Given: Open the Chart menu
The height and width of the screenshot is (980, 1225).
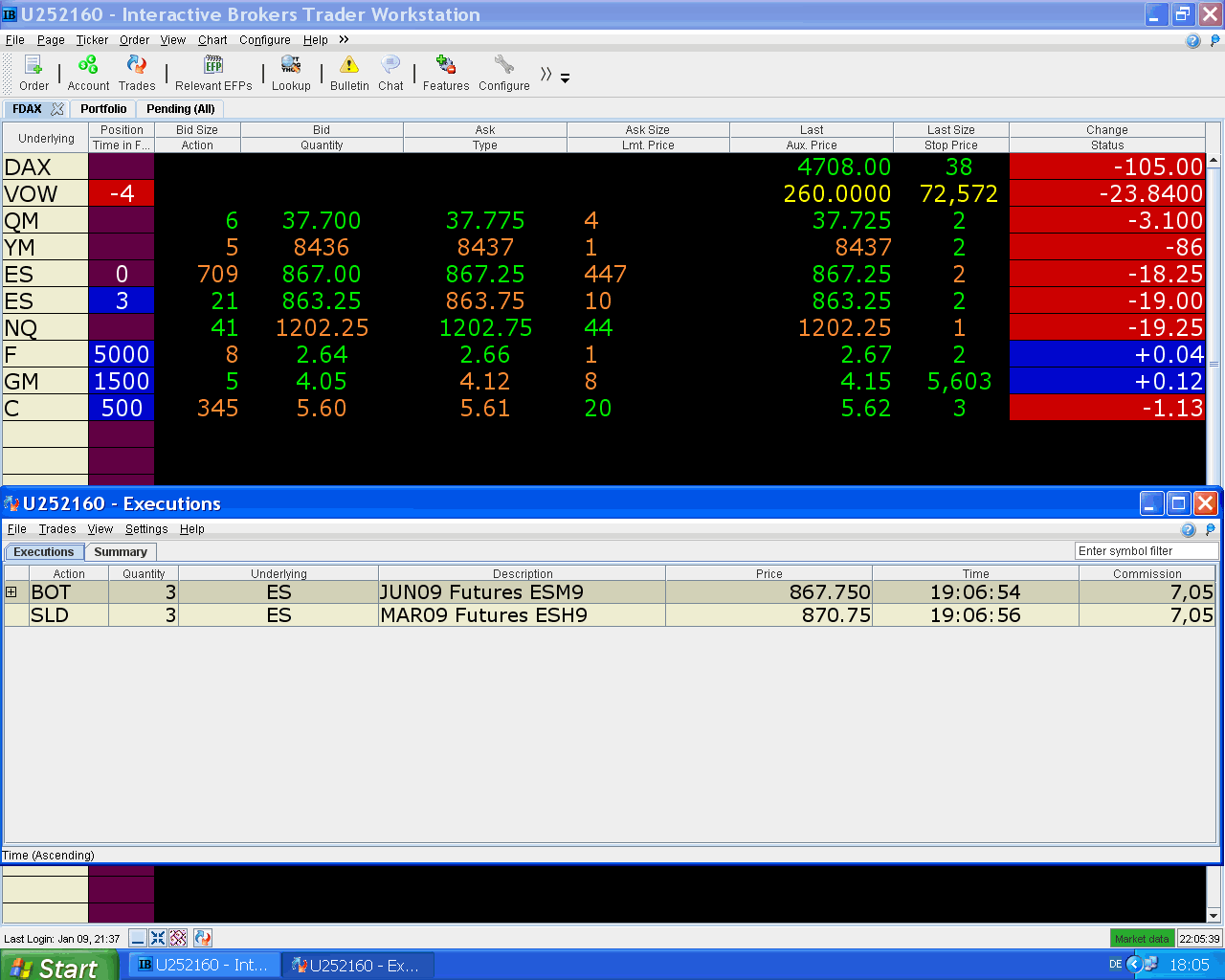Looking at the screenshot, I should pyautogui.click(x=212, y=40).
